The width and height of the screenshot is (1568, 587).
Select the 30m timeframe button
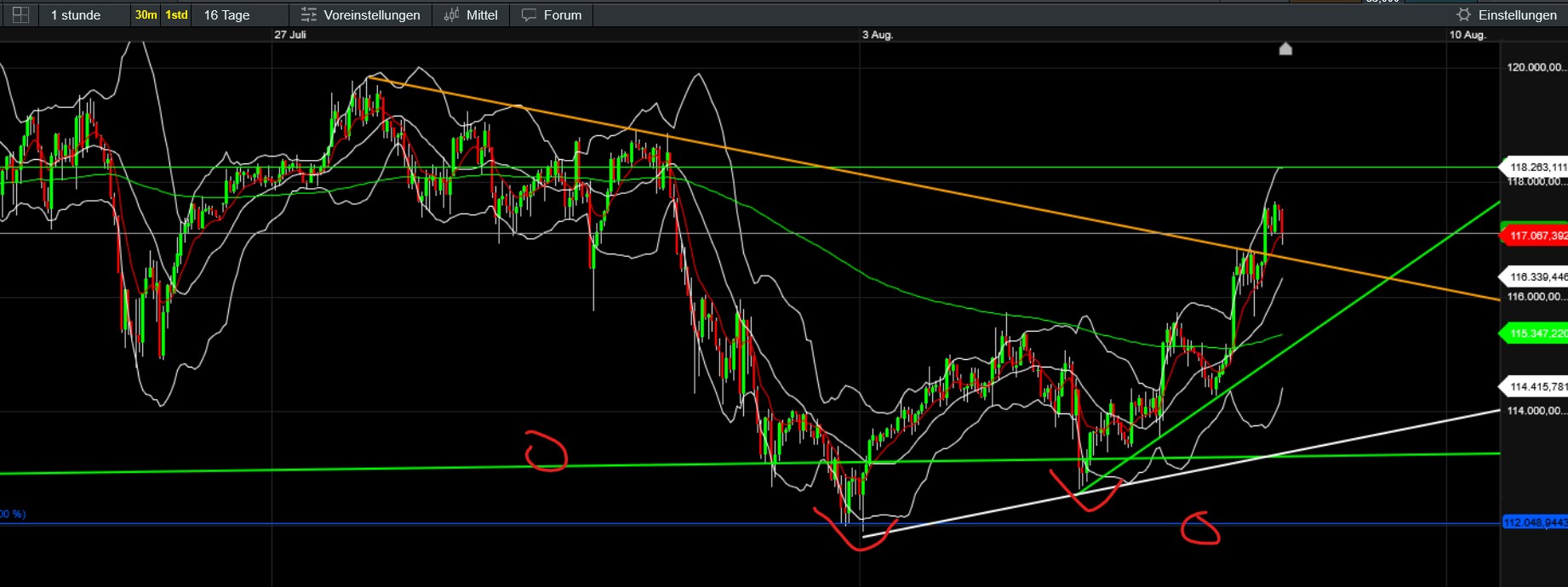(146, 15)
